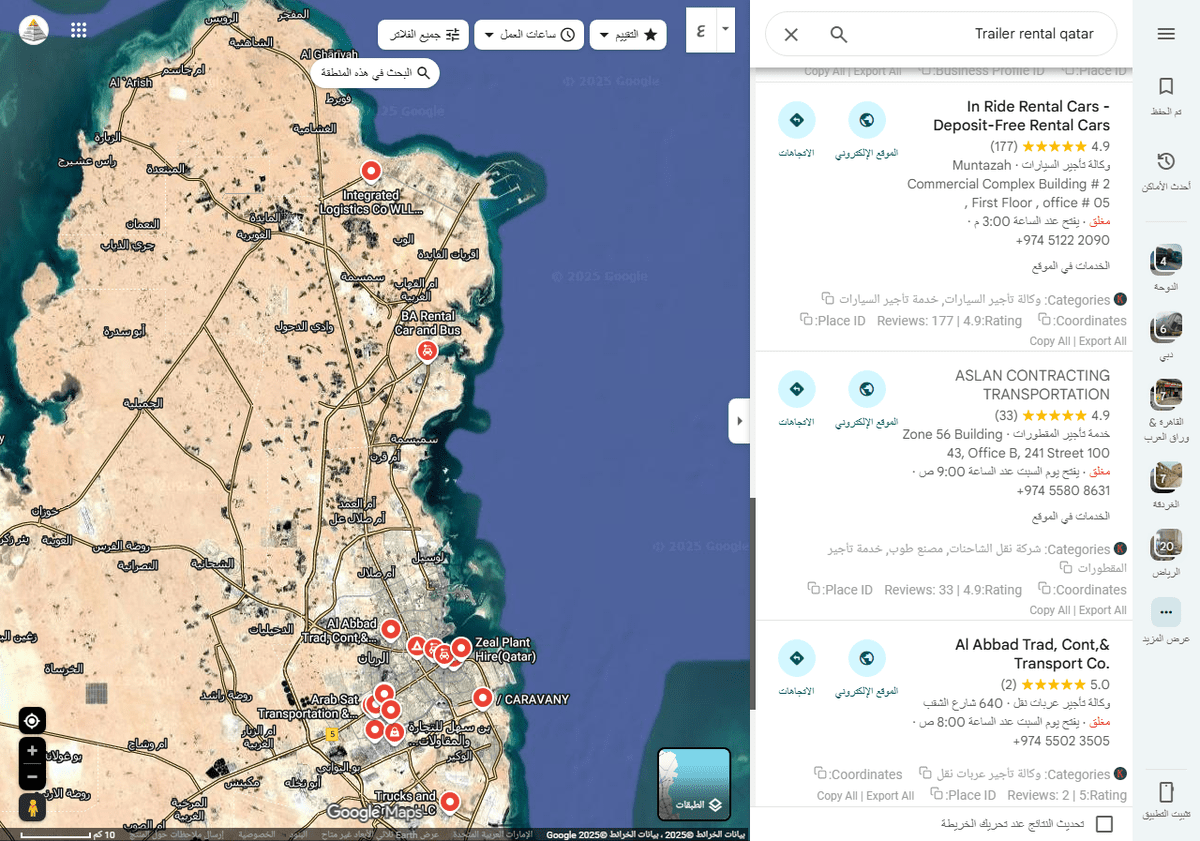This screenshot has height=841, width=1200.
Task: Toggle 'تحديث النتائج عند تحريك الخريطة' checkbox
Action: [x=1104, y=824]
